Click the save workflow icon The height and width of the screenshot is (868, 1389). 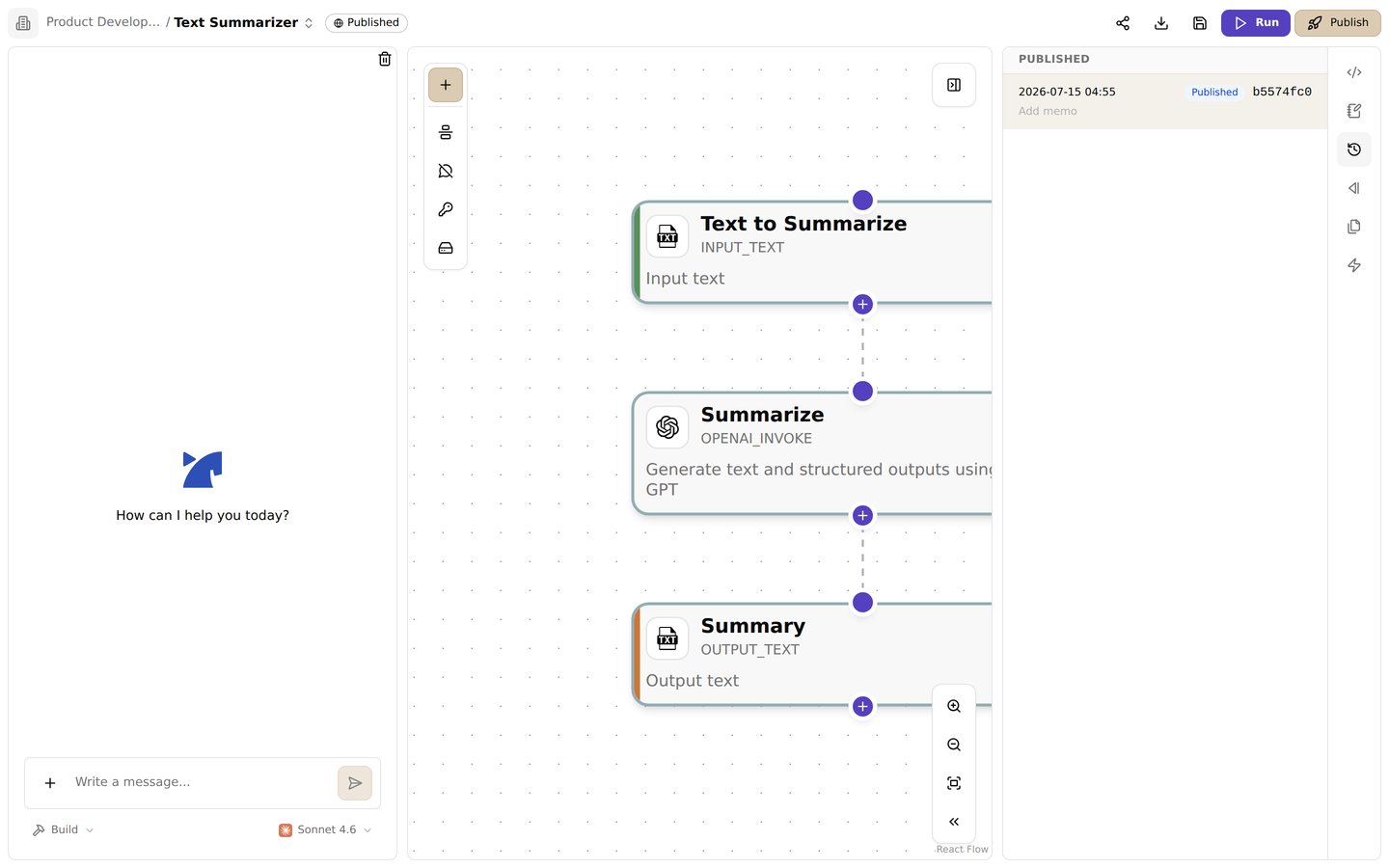[x=1200, y=23]
